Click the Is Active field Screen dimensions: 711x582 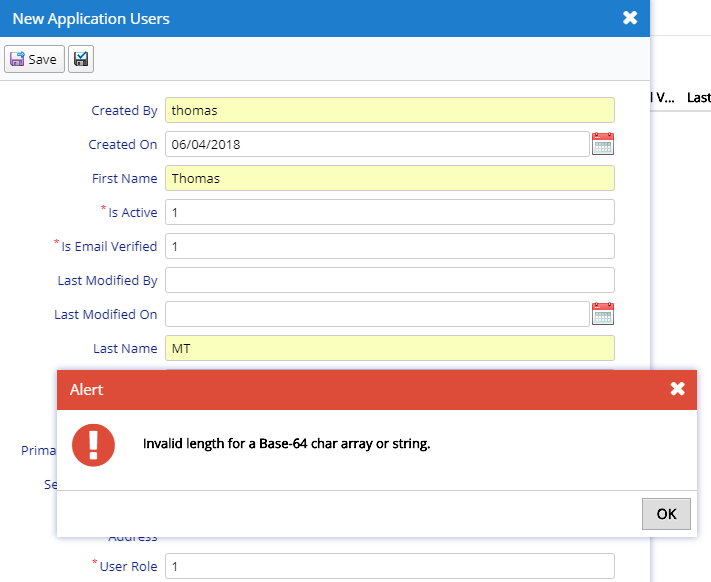pyautogui.click(x=390, y=212)
